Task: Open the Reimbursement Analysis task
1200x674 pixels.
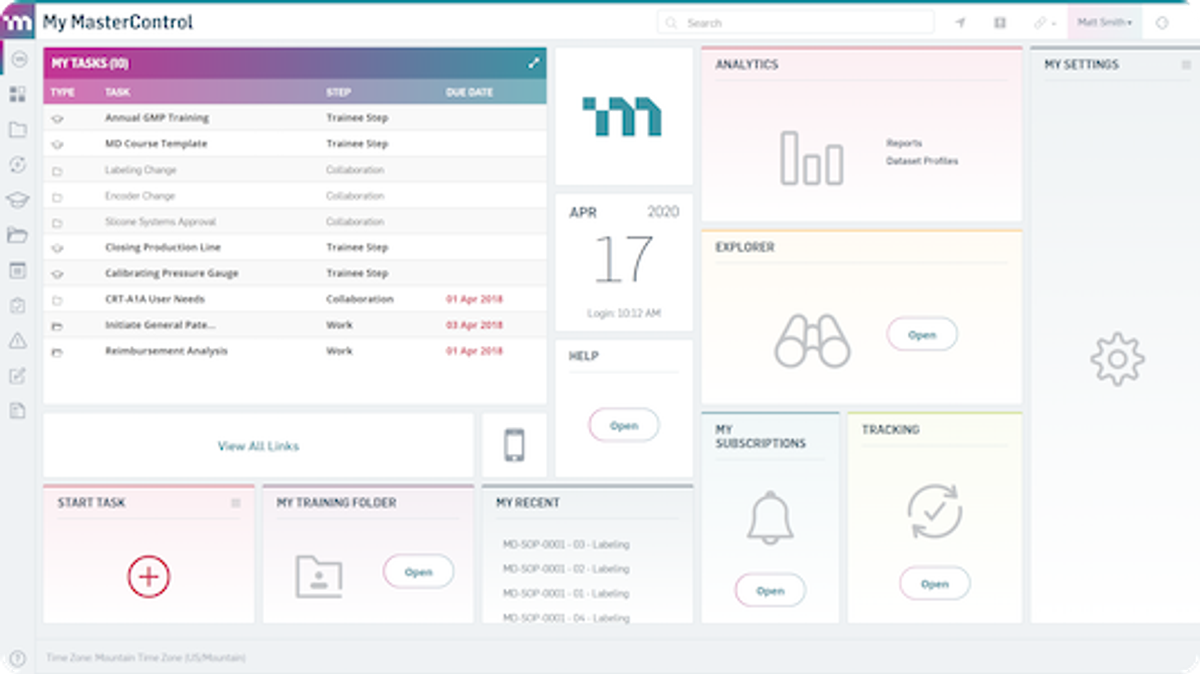Action: tap(166, 351)
